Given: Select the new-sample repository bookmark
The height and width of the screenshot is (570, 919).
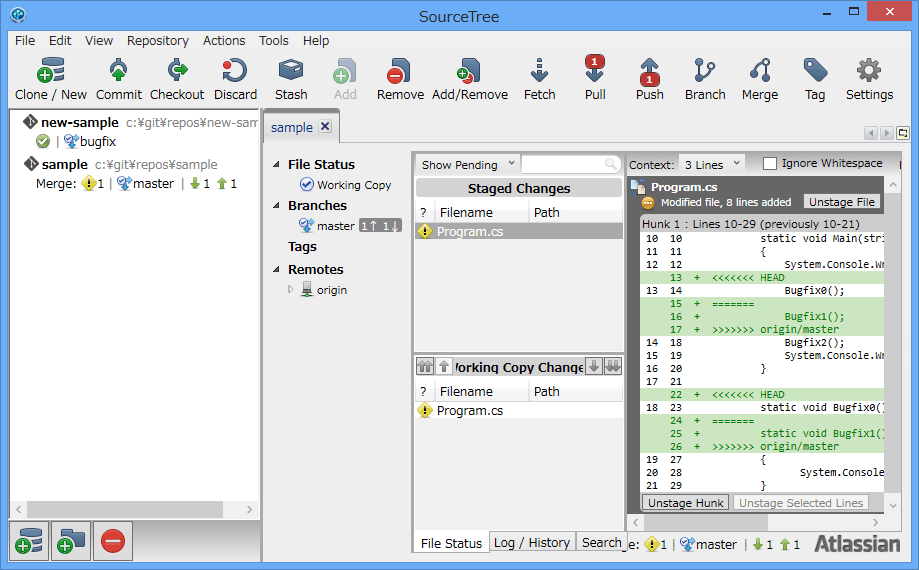Looking at the screenshot, I should (x=80, y=122).
